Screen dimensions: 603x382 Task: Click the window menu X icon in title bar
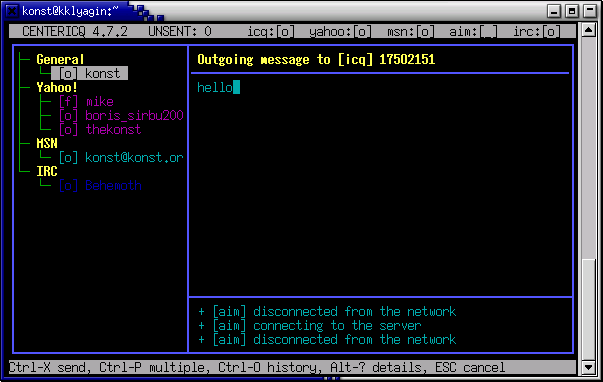tap(12, 11)
